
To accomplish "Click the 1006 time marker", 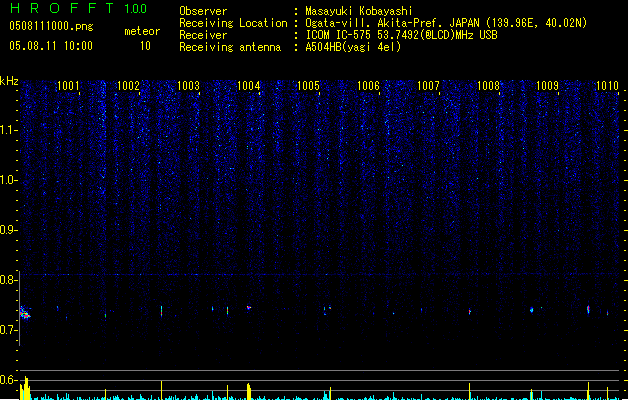I will (x=368, y=86).
